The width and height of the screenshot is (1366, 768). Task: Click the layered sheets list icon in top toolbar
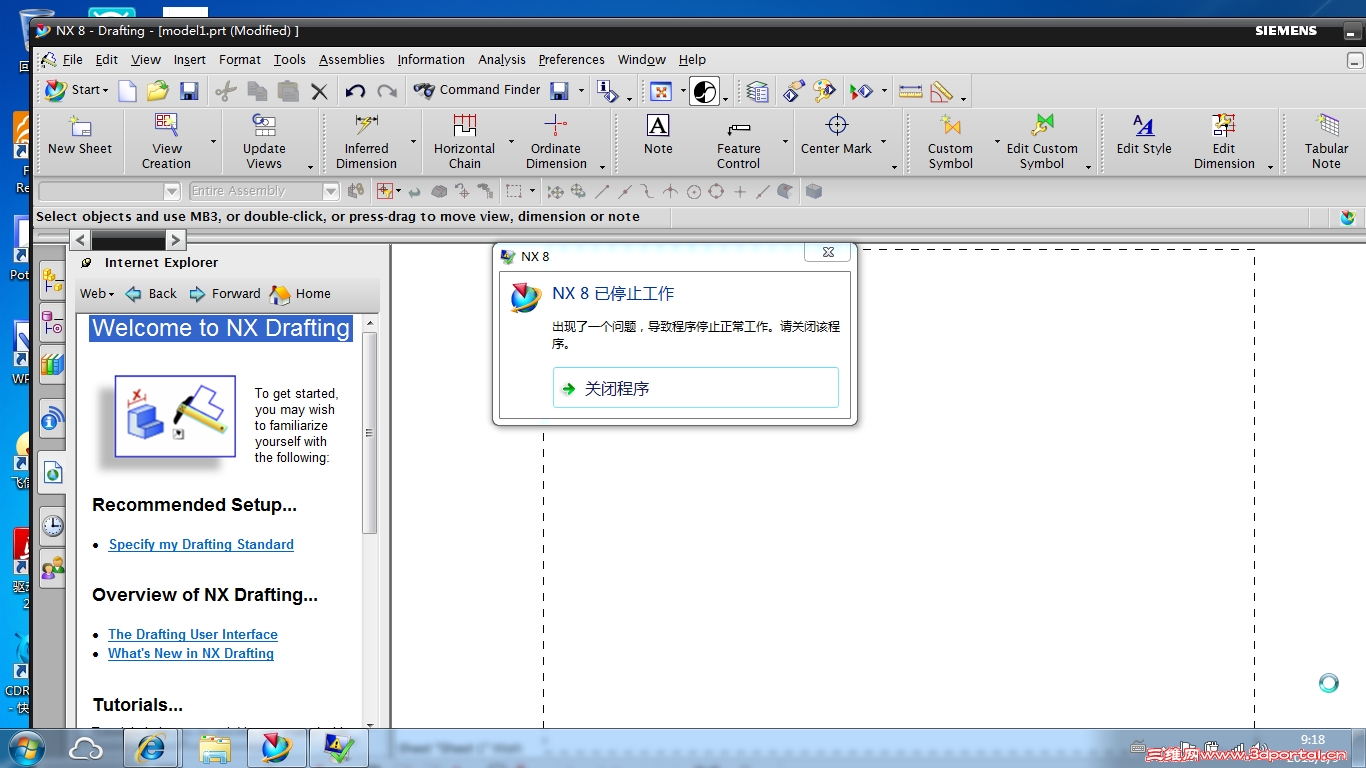(x=758, y=92)
